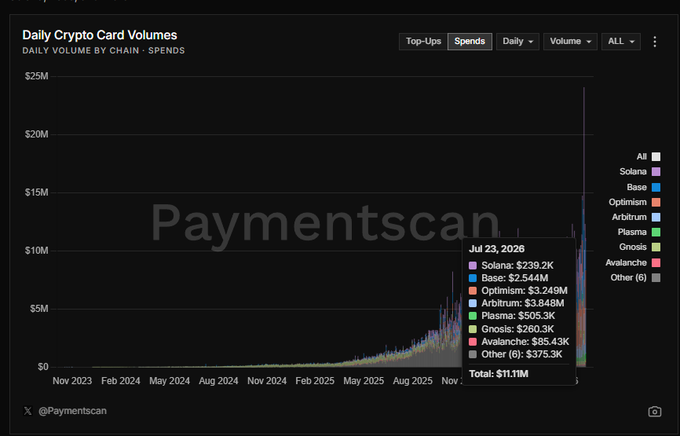This screenshot has width=680, height=436.
Task: Click the Nov 2024 axis label
Action: 267,381
